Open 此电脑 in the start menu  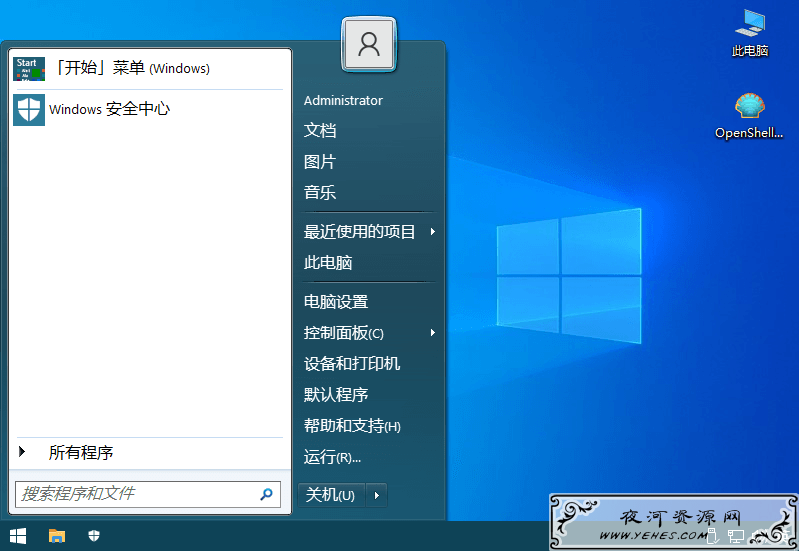tap(328, 263)
